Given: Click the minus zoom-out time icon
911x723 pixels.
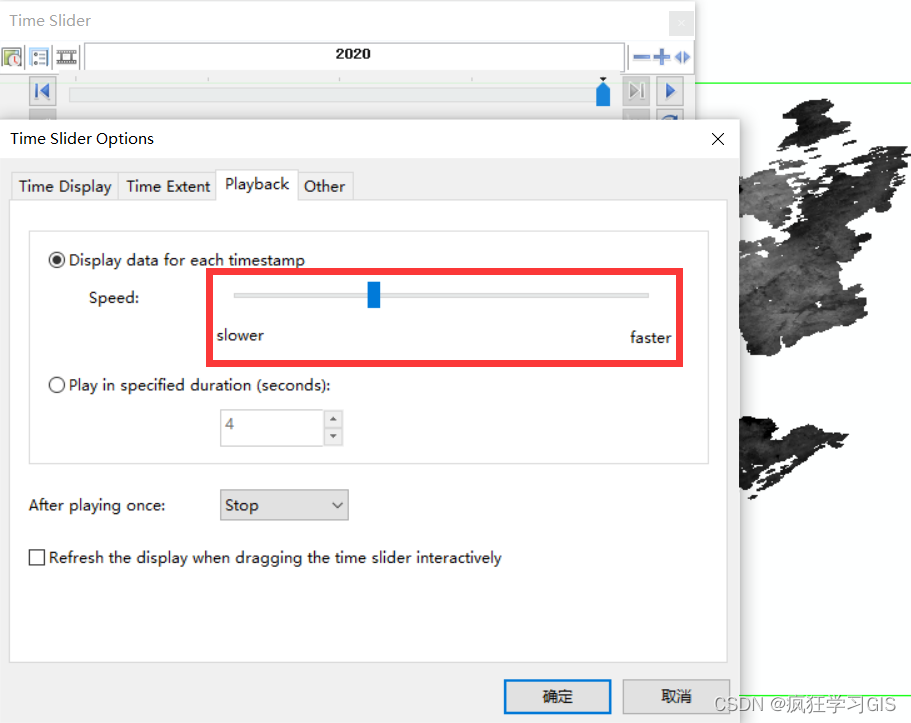Looking at the screenshot, I should click(641, 57).
